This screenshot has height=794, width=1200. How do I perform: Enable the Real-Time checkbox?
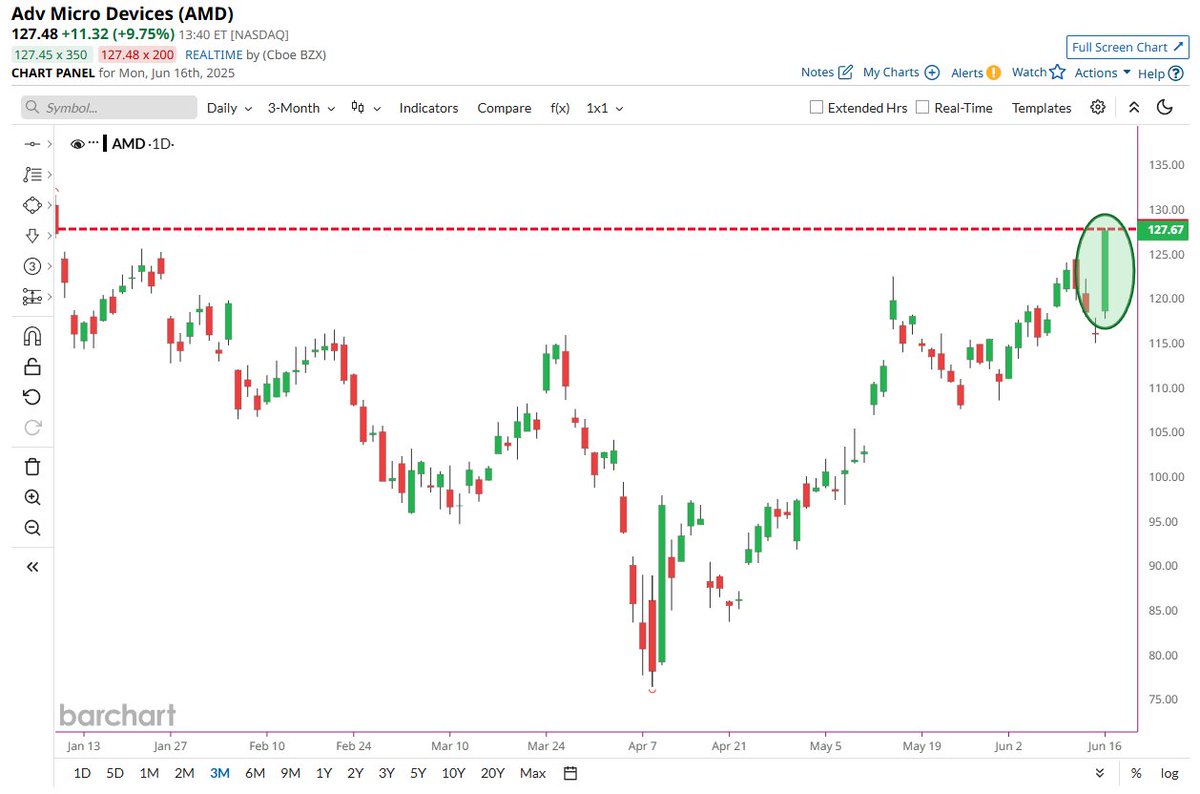click(923, 107)
